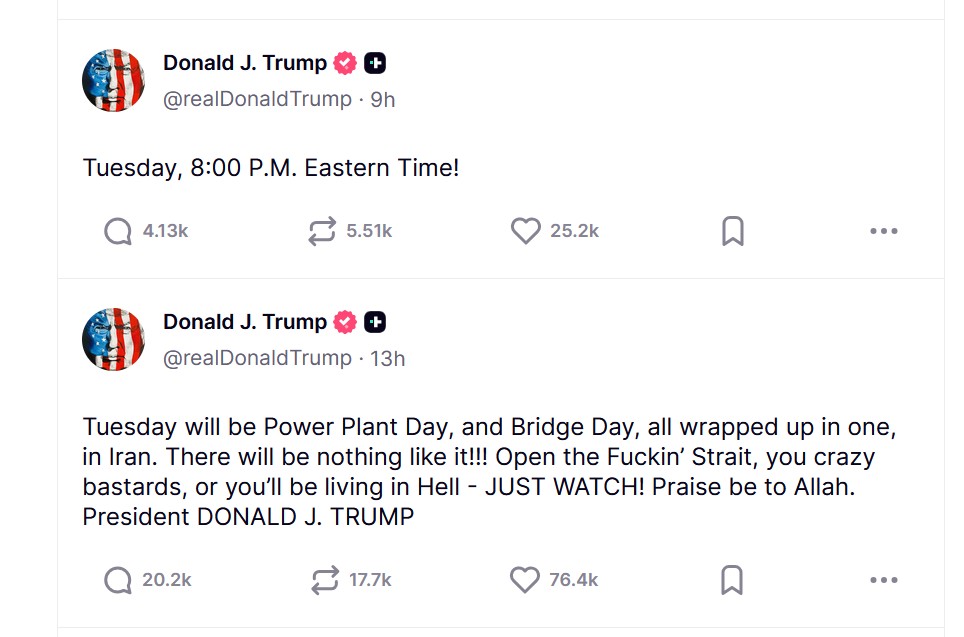Open the @realDonaldTrump handle on 9h post

pos(257,99)
